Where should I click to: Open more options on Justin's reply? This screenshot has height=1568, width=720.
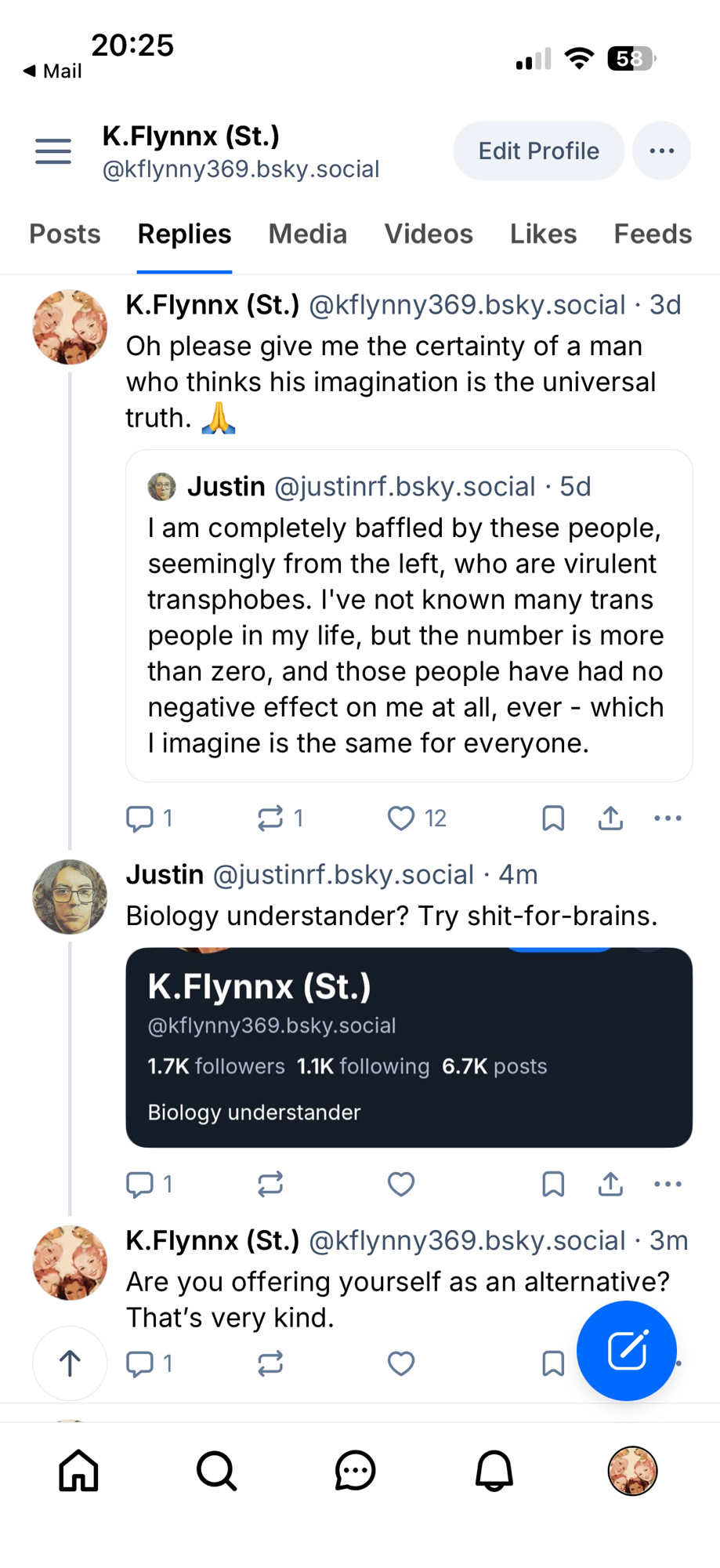[668, 1184]
